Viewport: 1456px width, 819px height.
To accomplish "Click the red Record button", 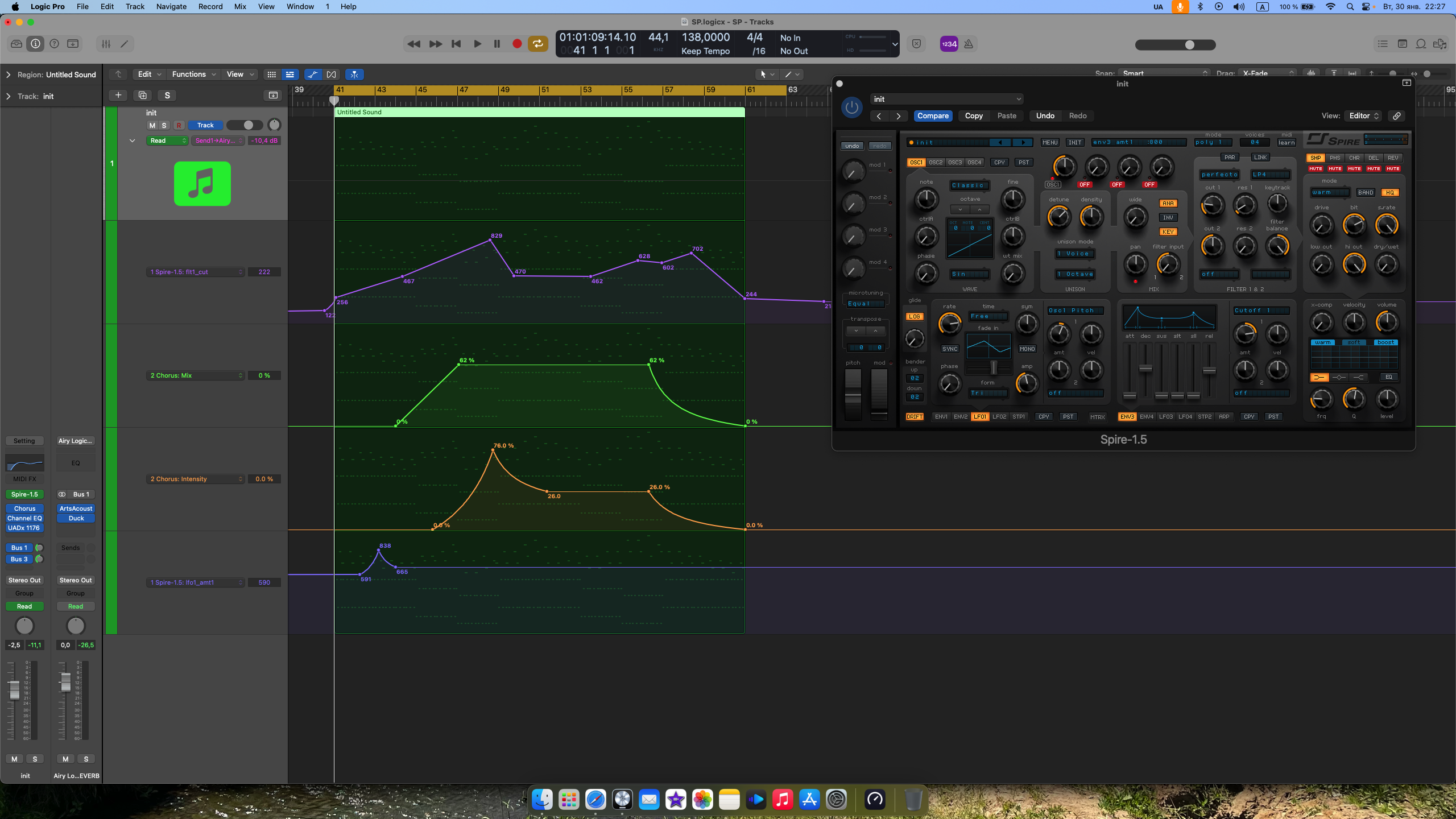I will pos(517,44).
